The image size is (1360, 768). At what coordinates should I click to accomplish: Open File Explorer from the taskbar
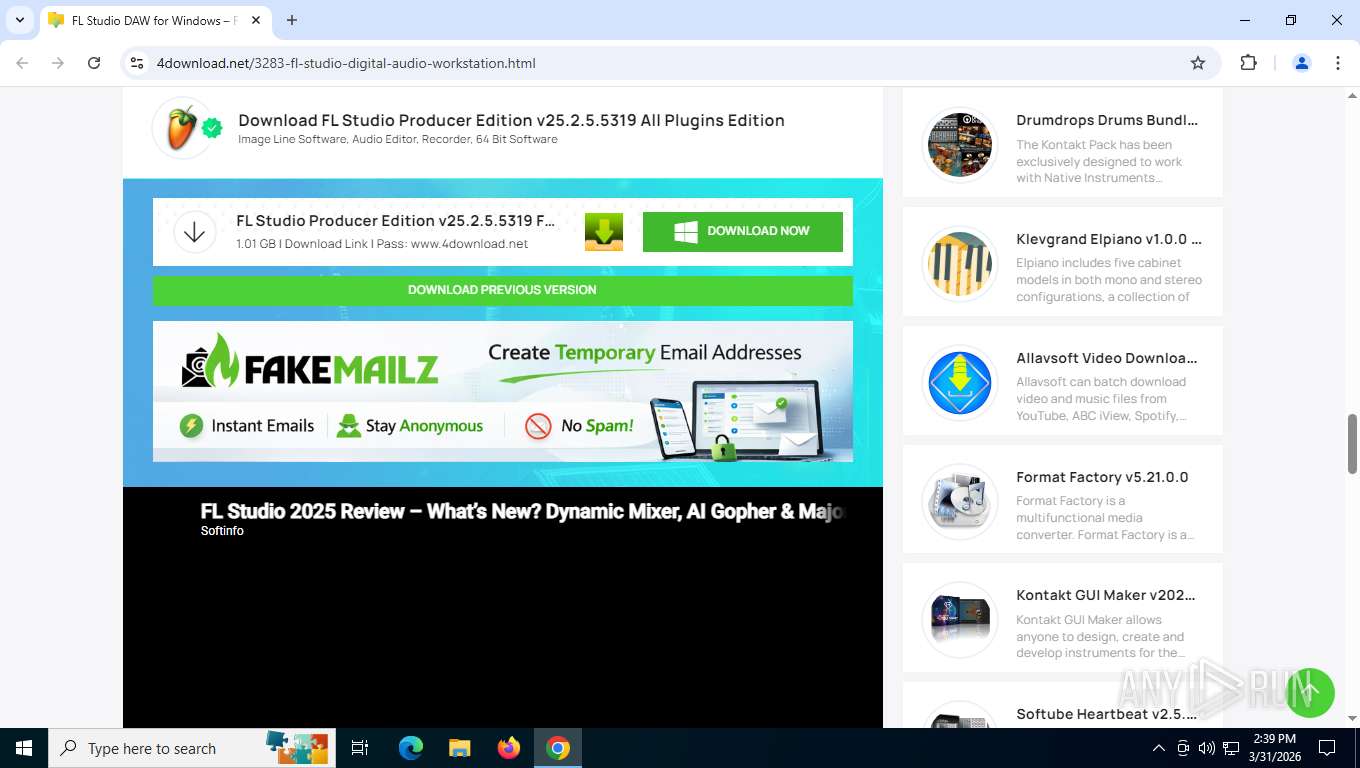pos(459,748)
